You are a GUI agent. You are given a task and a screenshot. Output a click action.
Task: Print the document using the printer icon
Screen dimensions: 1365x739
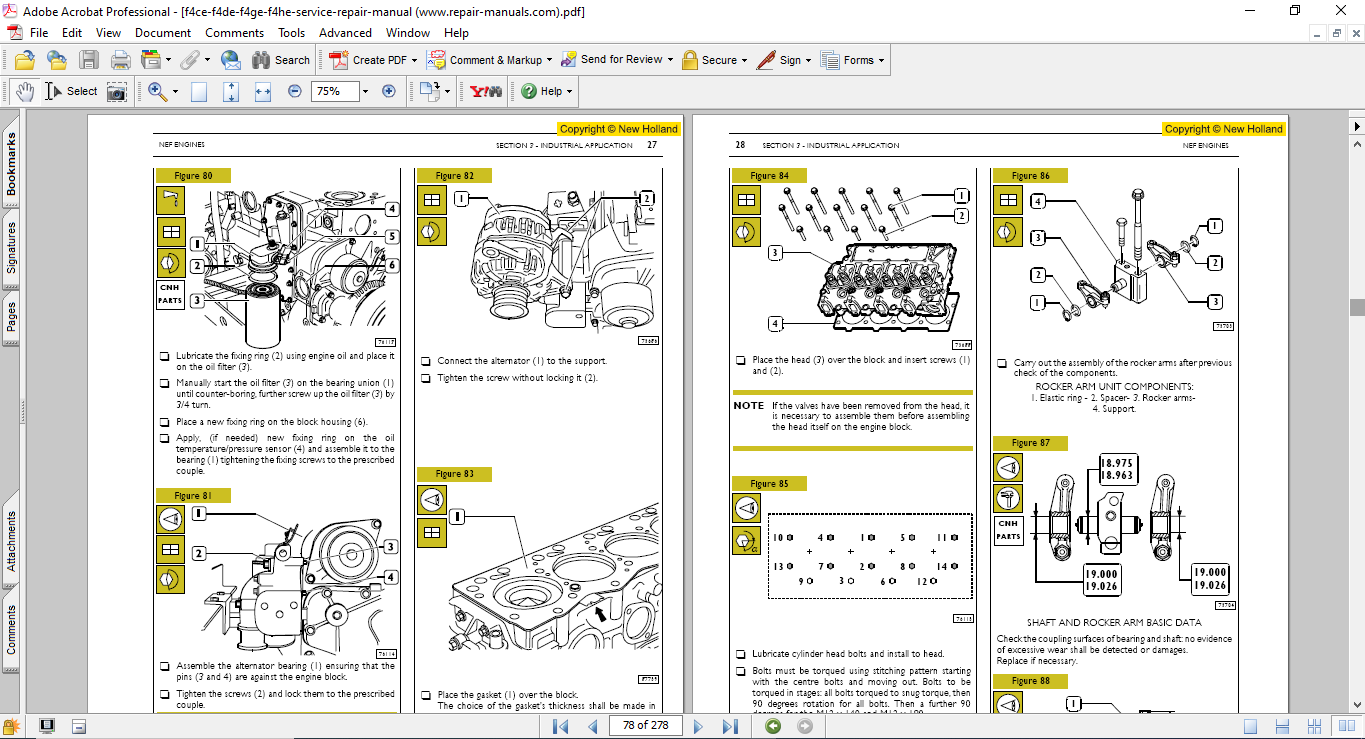coord(121,60)
